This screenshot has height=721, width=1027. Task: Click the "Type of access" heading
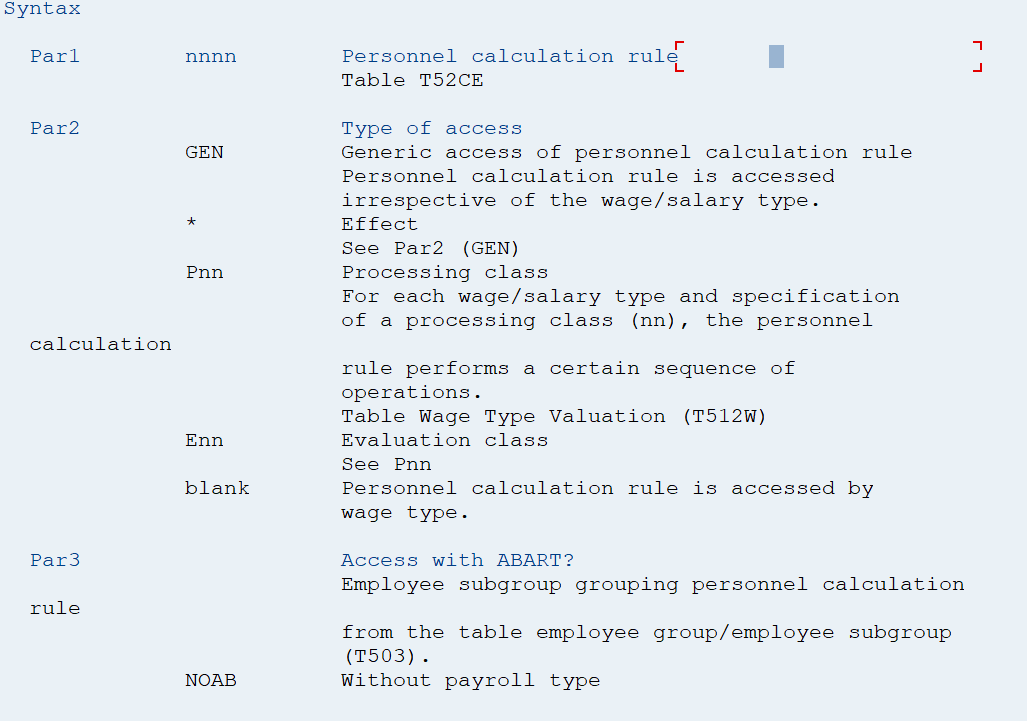click(x=432, y=128)
